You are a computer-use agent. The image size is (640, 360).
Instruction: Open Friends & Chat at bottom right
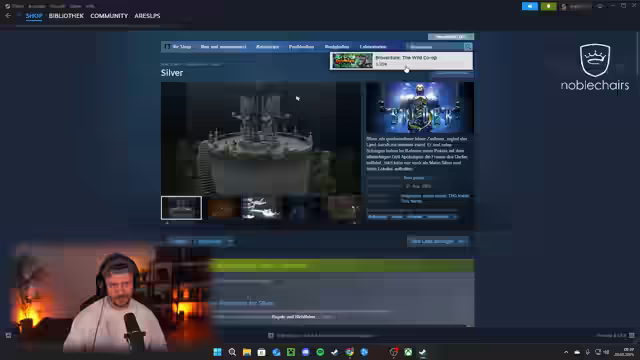coord(616,336)
